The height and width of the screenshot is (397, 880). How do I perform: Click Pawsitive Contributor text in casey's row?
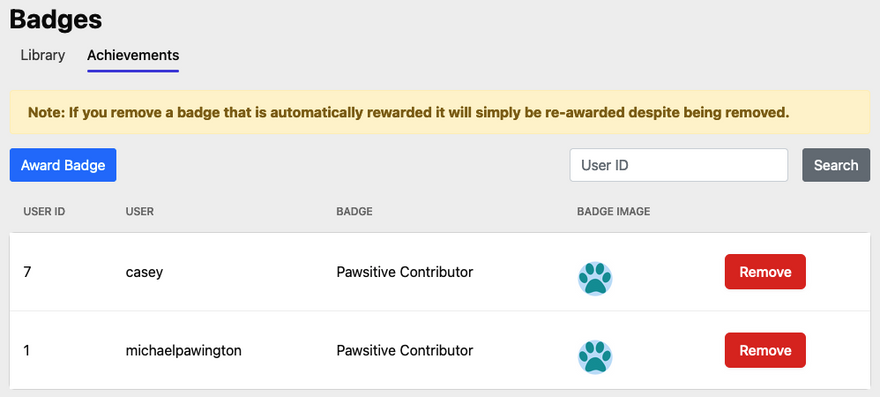(405, 272)
